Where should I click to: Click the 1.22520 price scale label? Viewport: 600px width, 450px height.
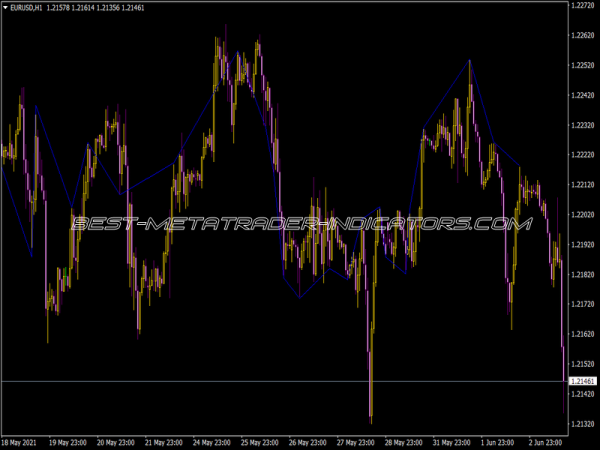click(582, 66)
